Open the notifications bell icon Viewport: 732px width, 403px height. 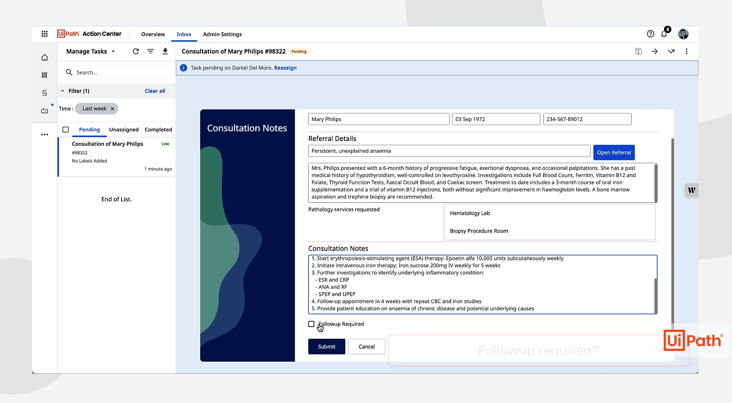click(664, 34)
